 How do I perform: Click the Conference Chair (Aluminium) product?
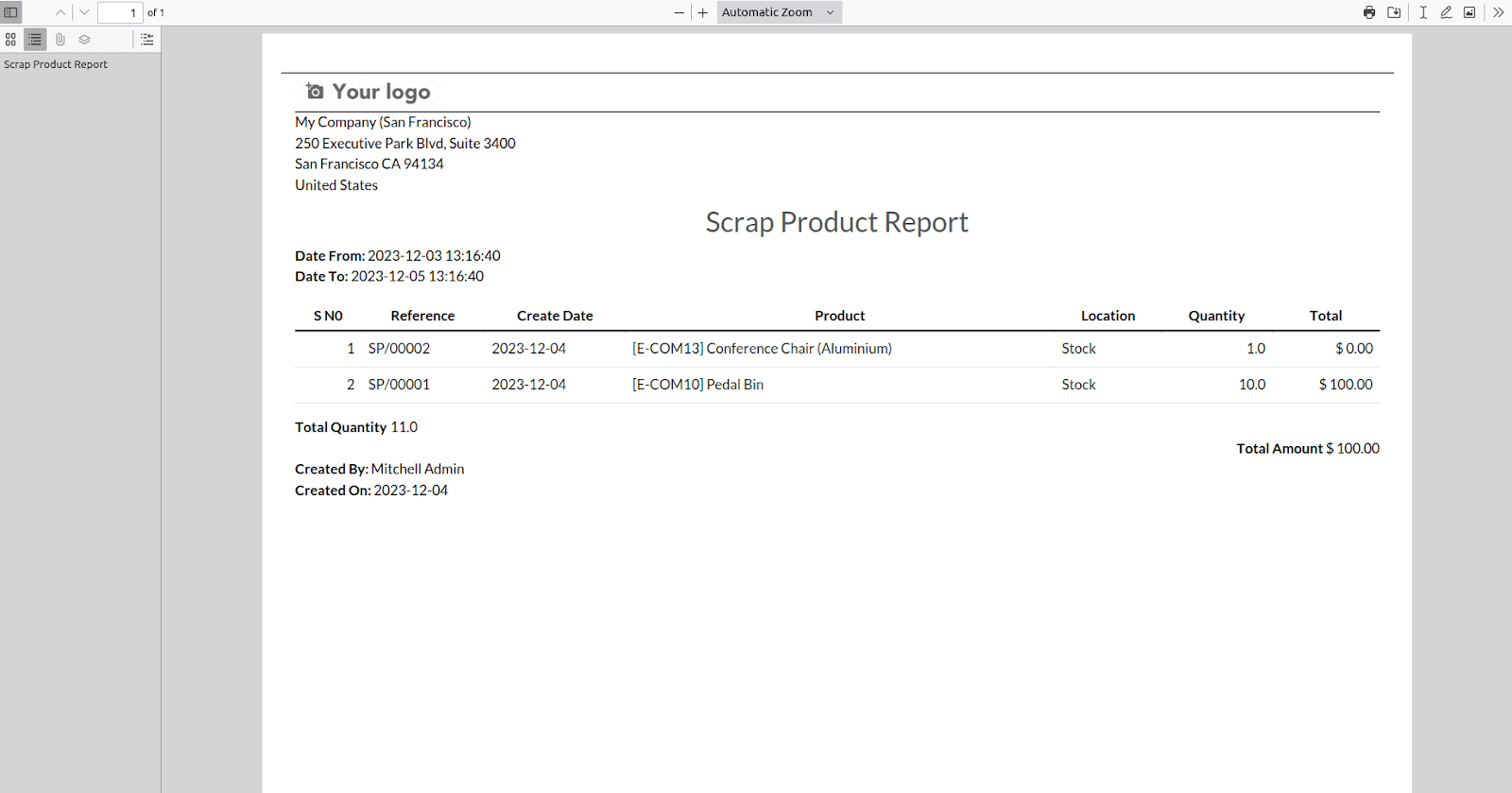tap(762, 349)
